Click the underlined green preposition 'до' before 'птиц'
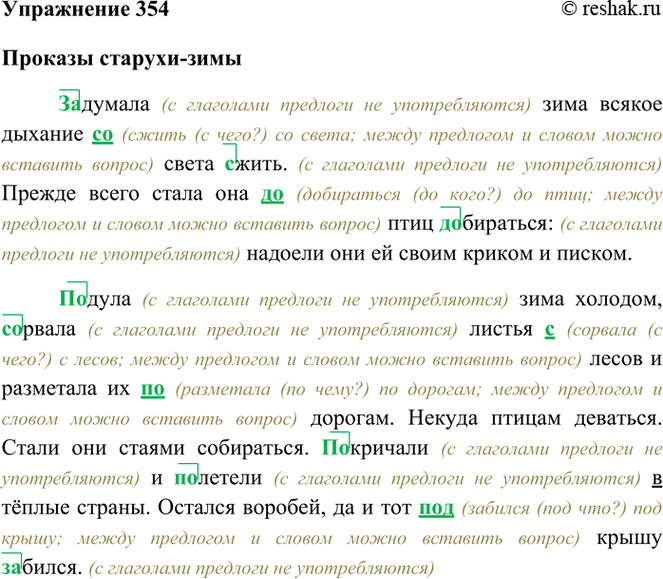 tap(272, 193)
